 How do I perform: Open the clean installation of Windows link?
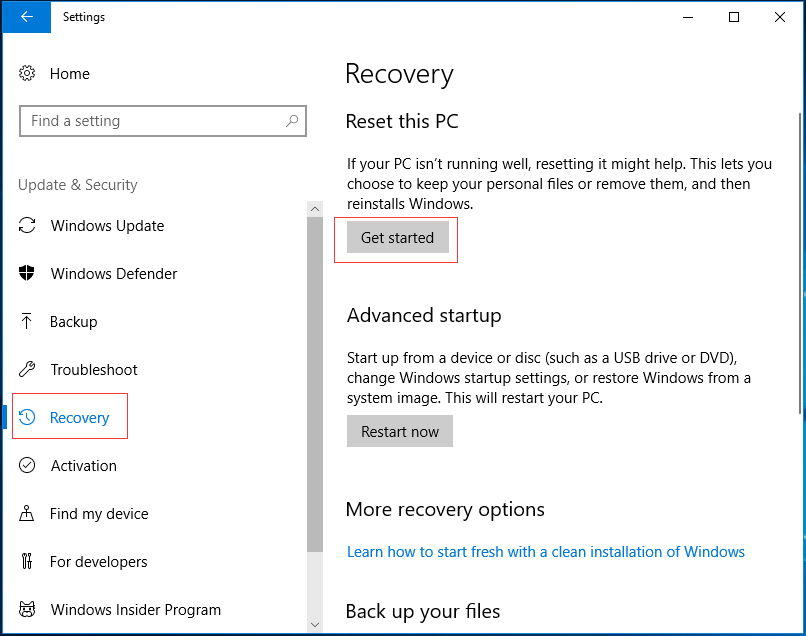click(545, 552)
